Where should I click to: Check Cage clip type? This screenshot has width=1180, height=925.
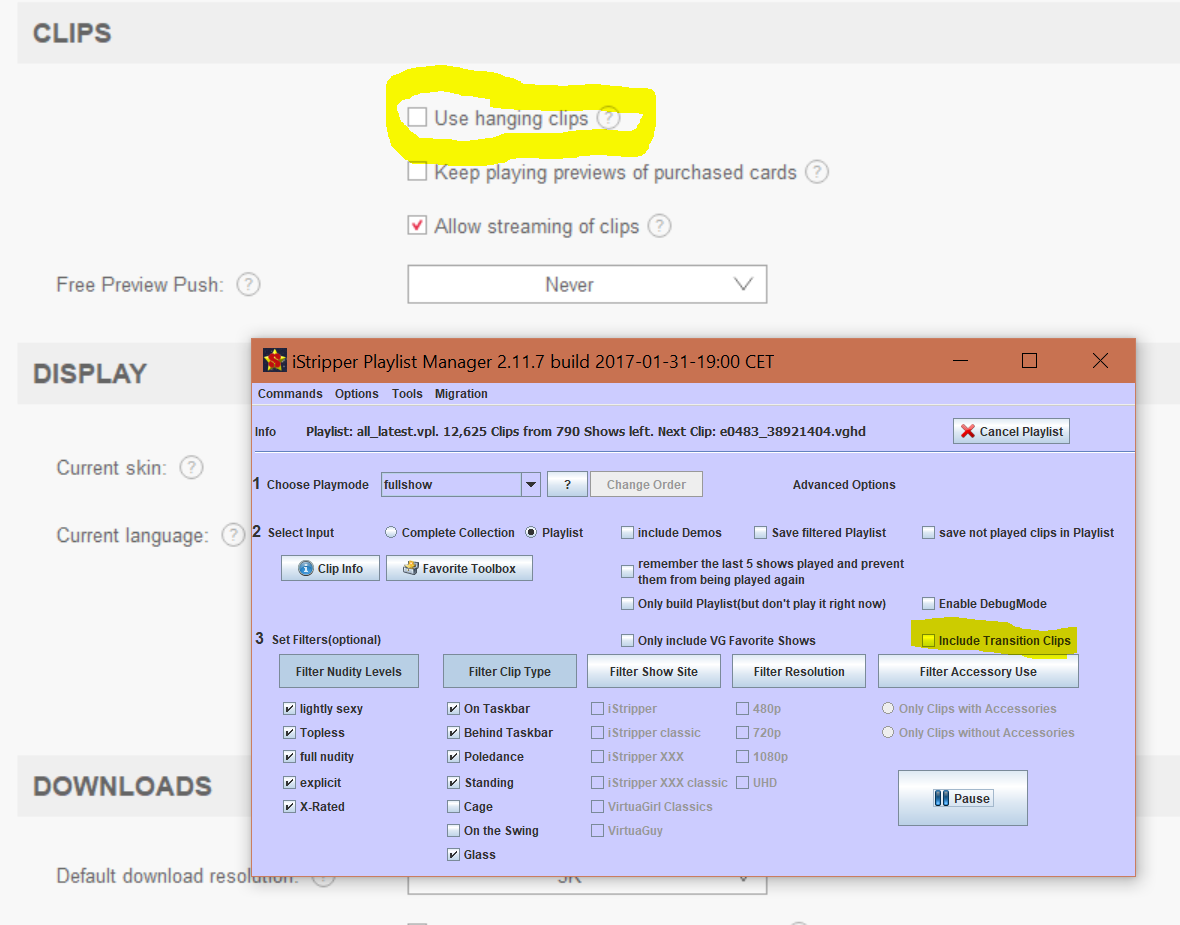(453, 807)
